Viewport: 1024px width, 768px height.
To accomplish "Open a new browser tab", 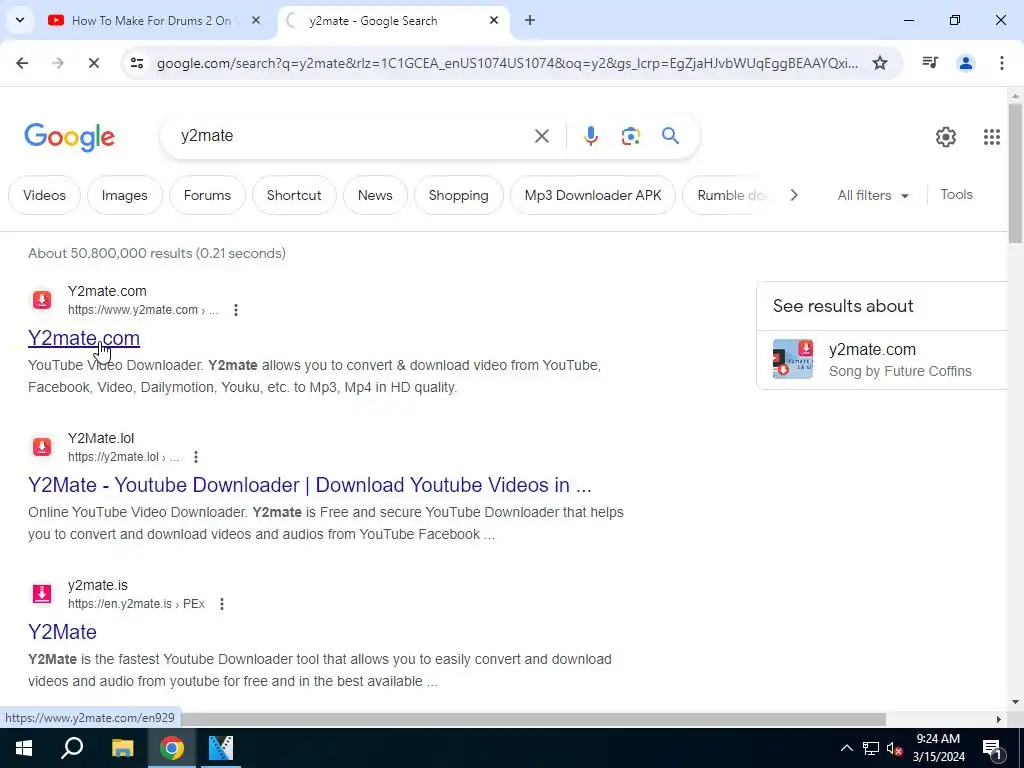I will pos(530,20).
